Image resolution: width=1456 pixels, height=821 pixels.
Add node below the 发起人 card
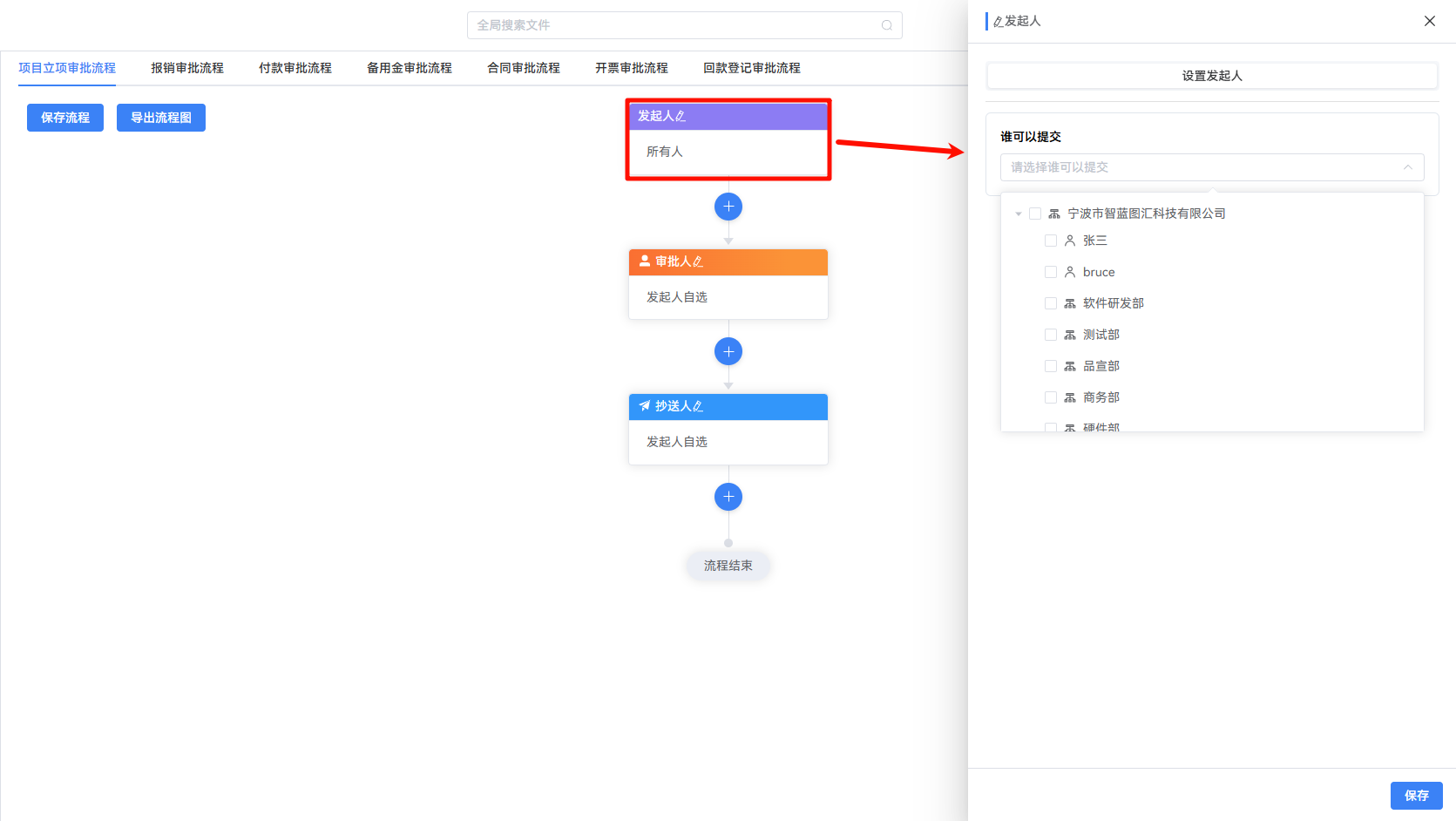[x=728, y=207]
